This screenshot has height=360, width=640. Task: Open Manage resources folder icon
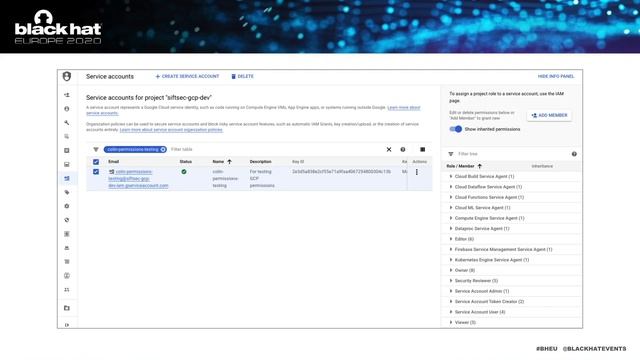point(67,308)
